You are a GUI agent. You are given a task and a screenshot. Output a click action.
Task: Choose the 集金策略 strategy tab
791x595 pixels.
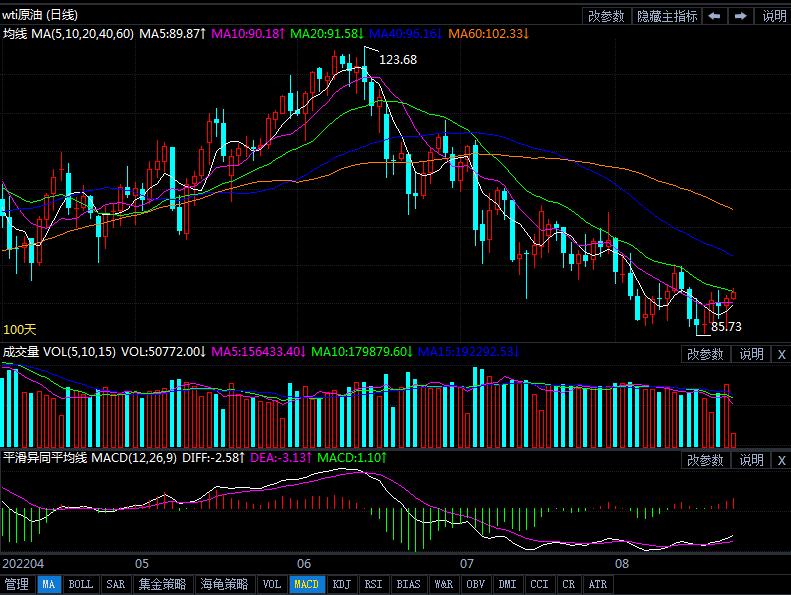click(x=162, y=585)
